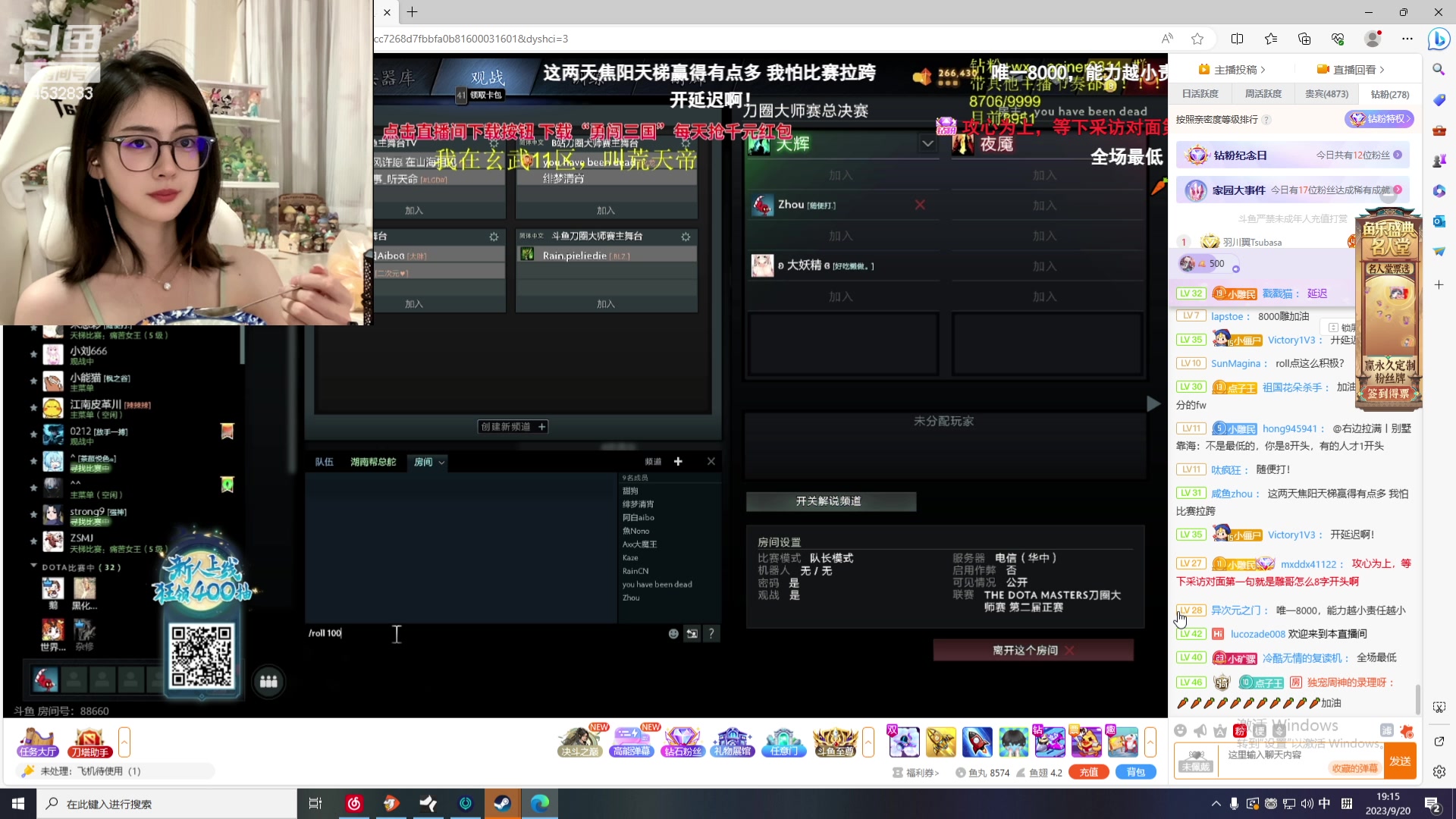Click the red 粉 fan badge icon
The image size is (1456, 819).
tap(1240, 730)
